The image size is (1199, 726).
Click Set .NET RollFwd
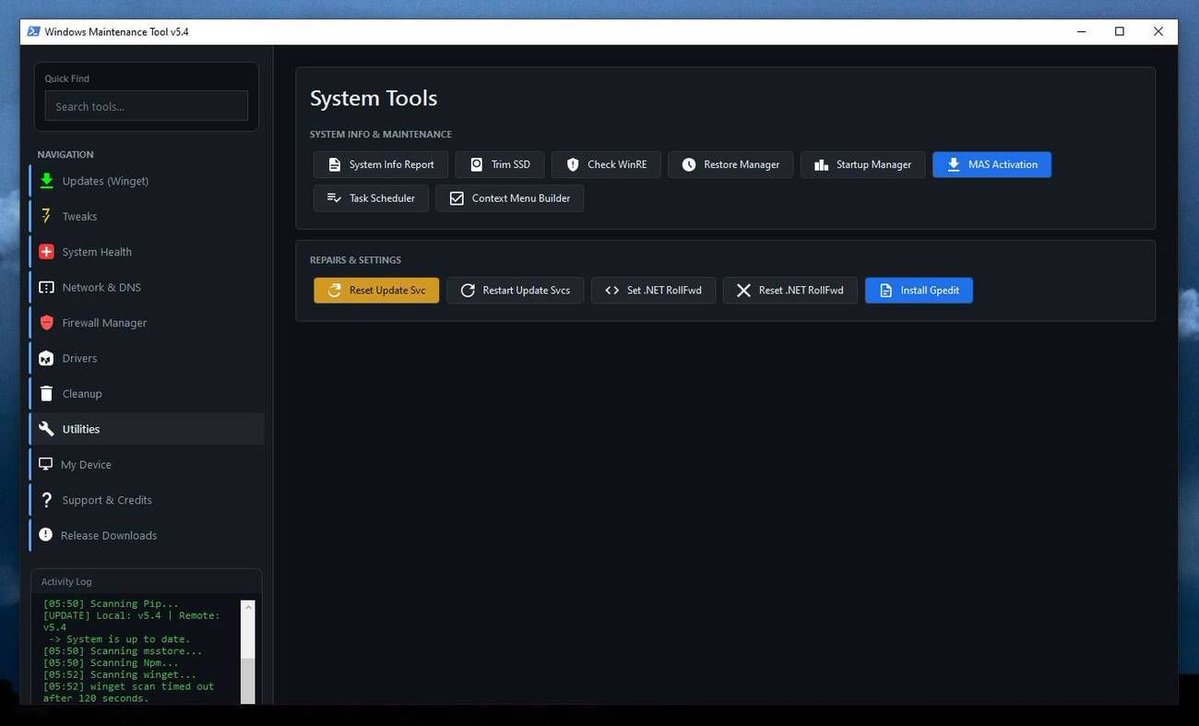(x=653, y=290)
